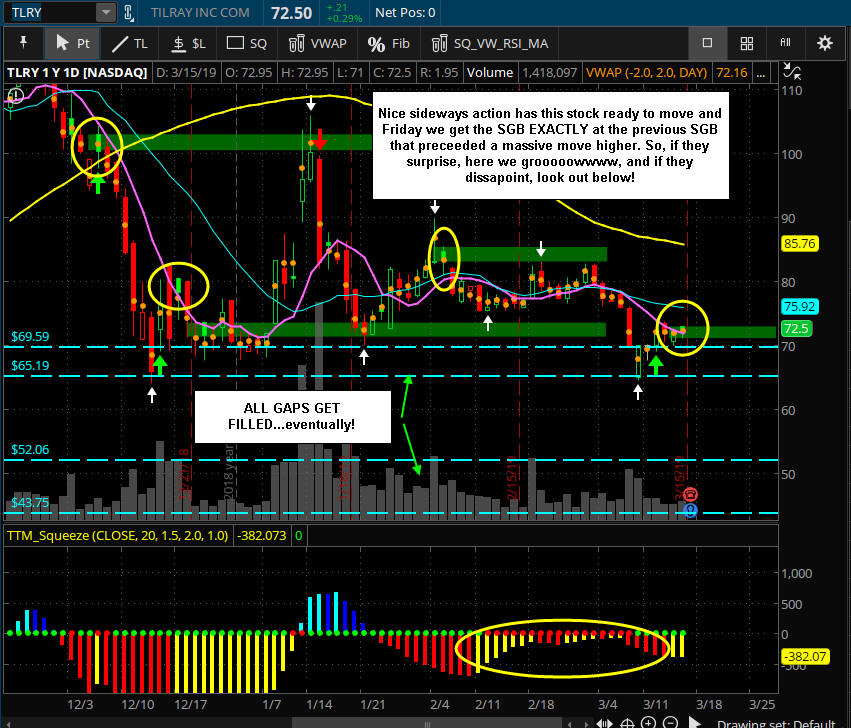Open chart settings gear icon
This screenshot has height=728, width=851.
tap(824, 43)
